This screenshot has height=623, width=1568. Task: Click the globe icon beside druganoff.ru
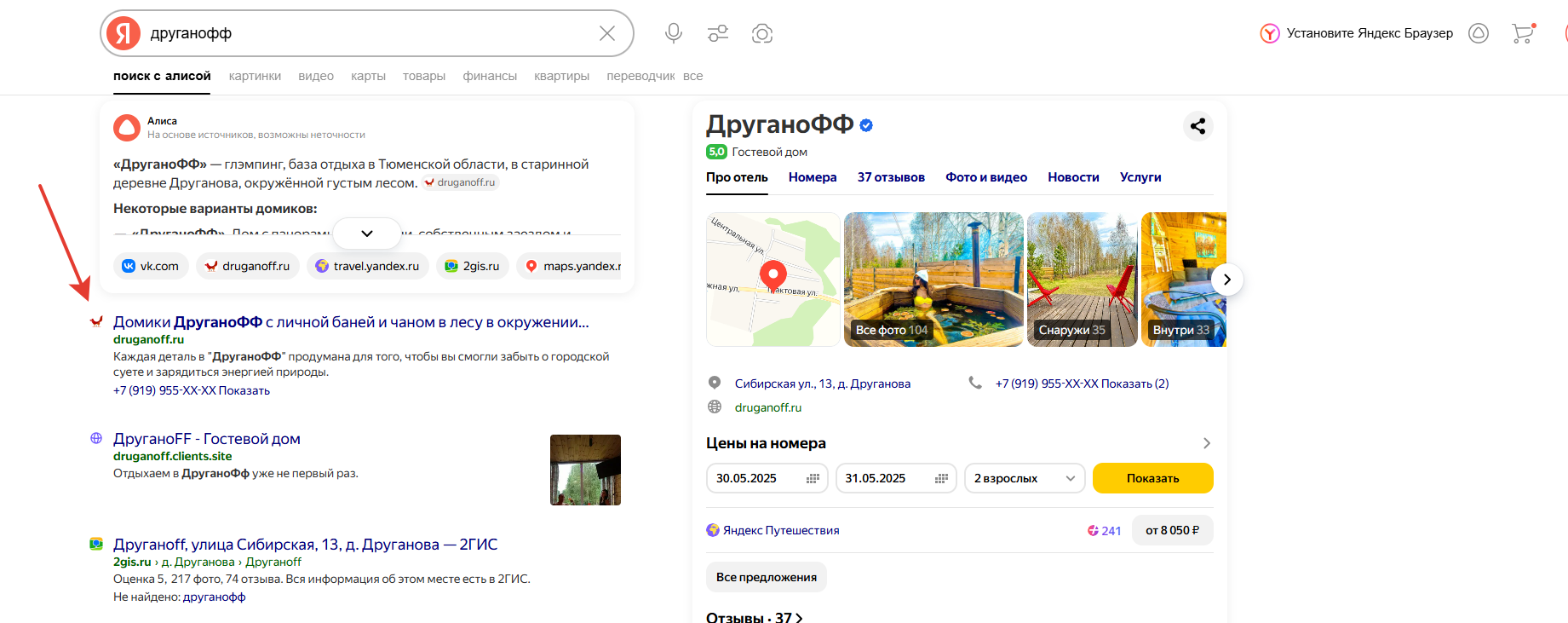pyautogui.click(x=715, y=407)
